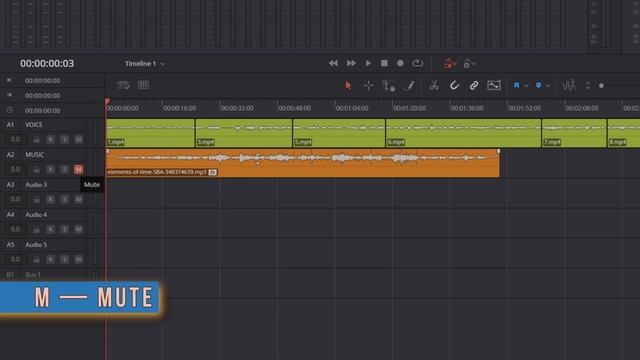Solo the A2 MUSIC track
Screen dimensions: 640x360
(x=64, y=169)
